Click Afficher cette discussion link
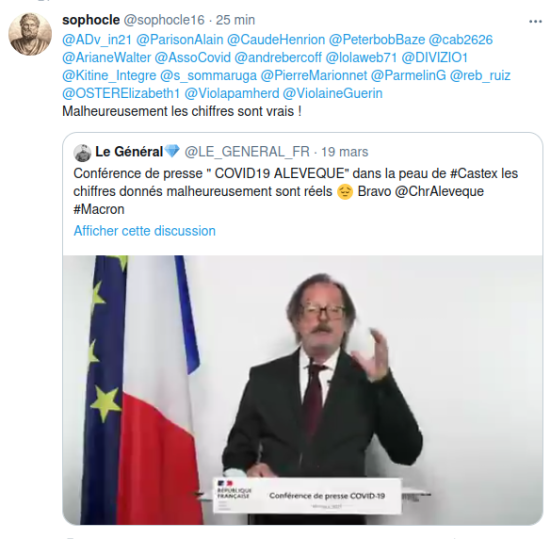Screen dimensions: 550x539 (x=145, y=231)
